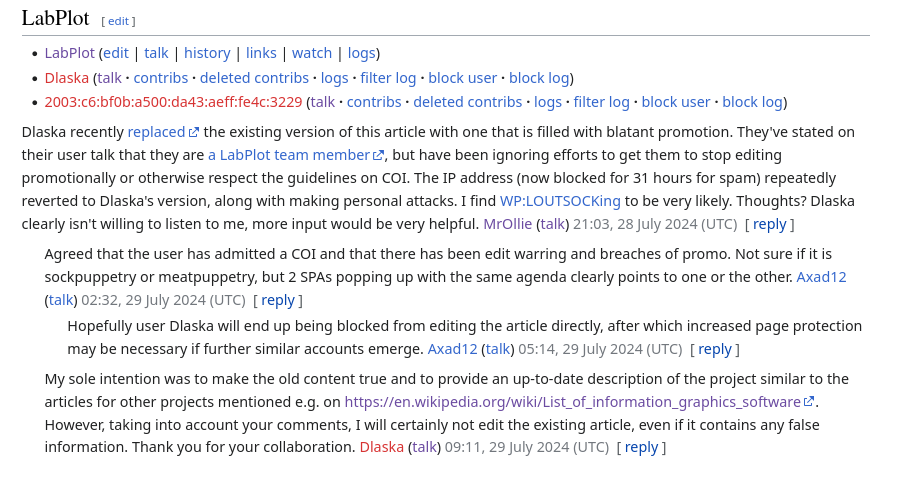
Task: Click the edit link beside LabPlot heading
Action: pos(118,20)
